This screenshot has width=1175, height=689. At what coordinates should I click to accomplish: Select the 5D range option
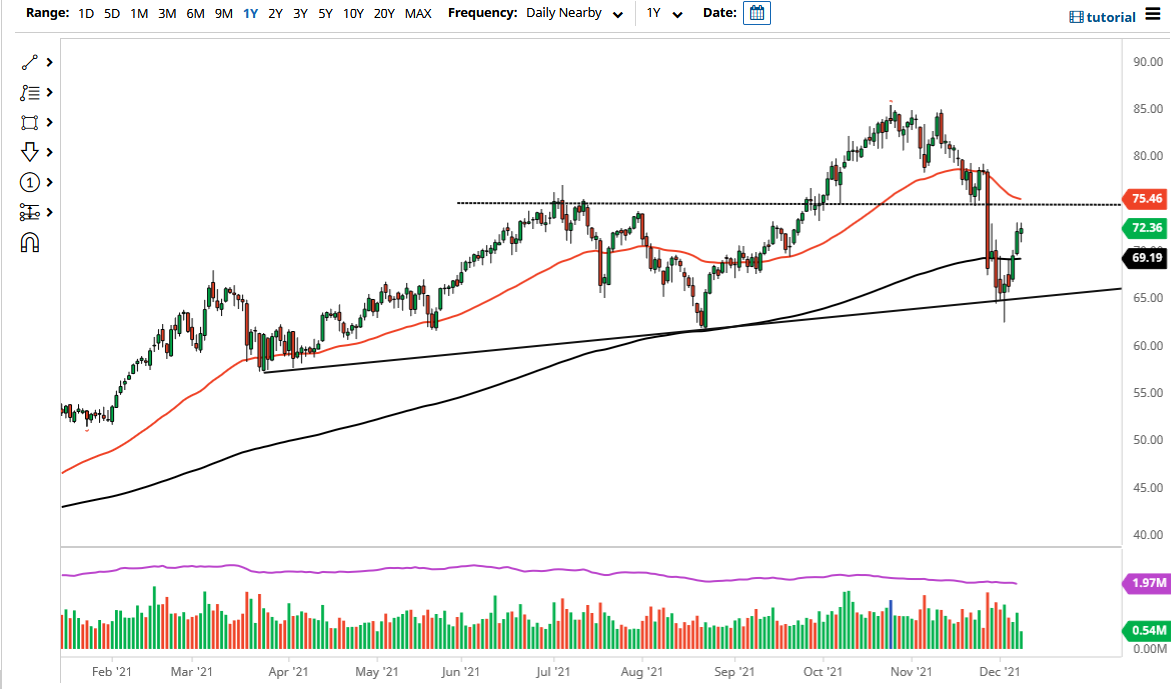pos(111,13)
